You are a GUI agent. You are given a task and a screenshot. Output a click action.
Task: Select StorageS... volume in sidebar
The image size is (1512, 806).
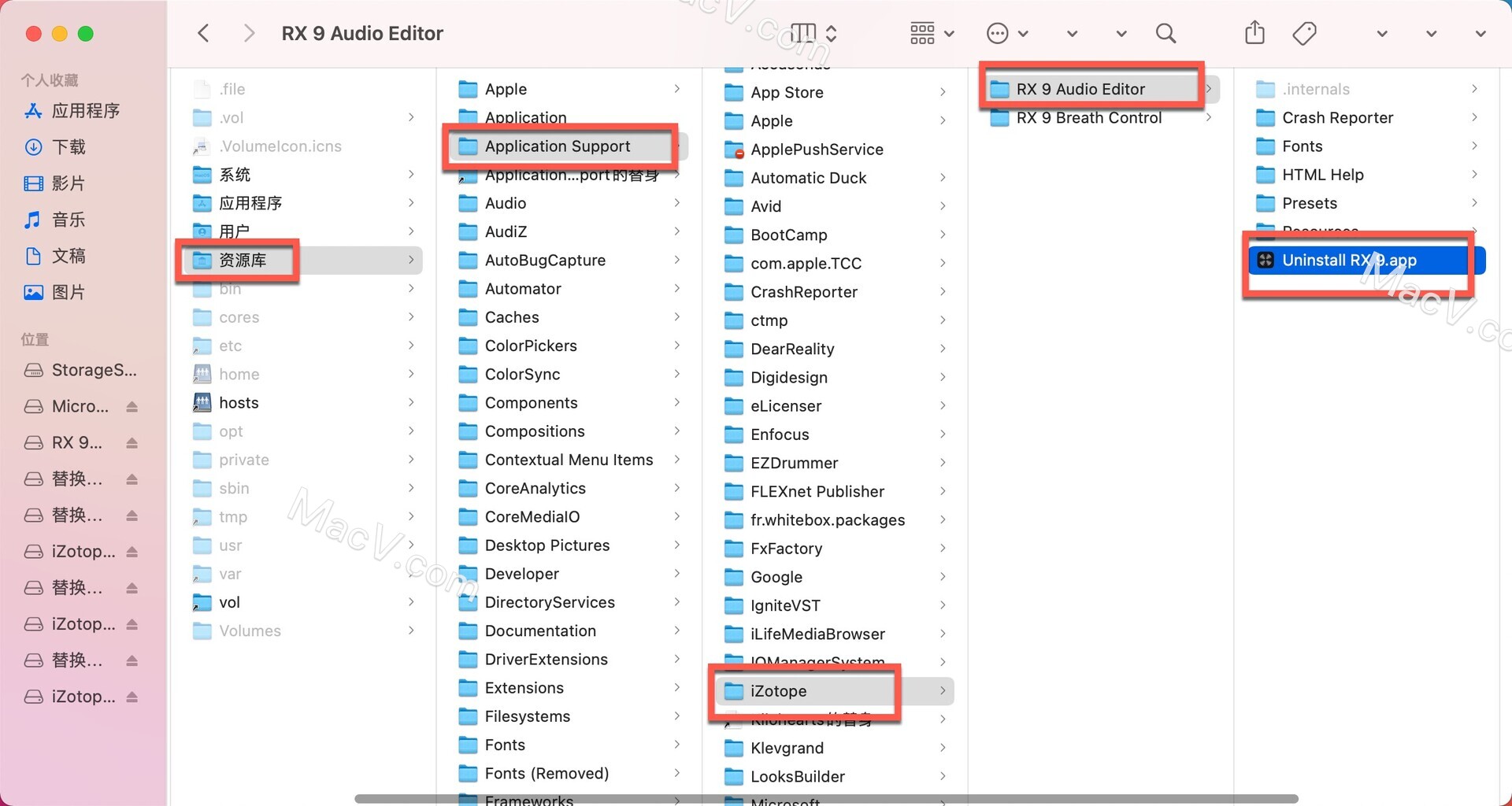(x=80, y=370)
